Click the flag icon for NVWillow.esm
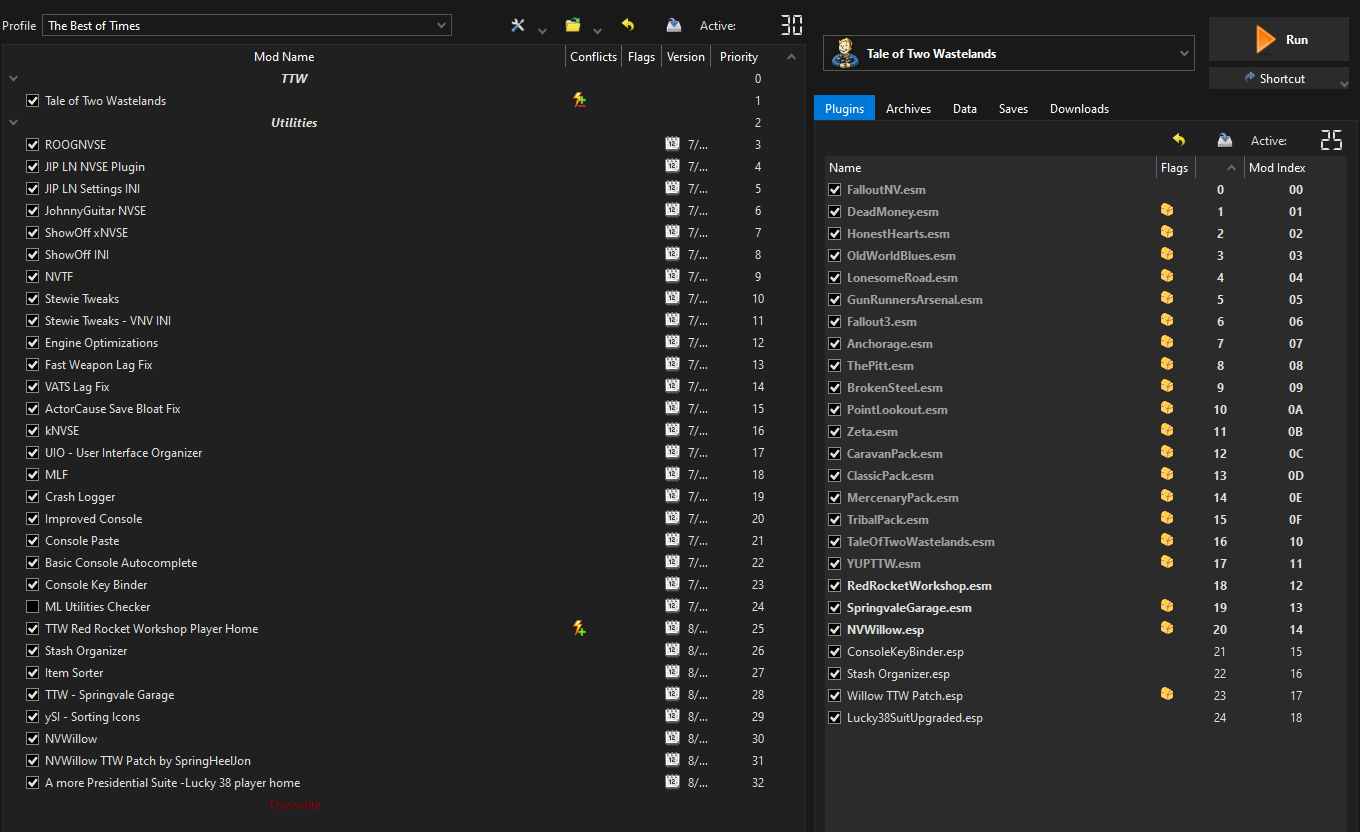The height and width of the screenshot is (832, 1360). pyautogui.click(x=1166, y=628)
